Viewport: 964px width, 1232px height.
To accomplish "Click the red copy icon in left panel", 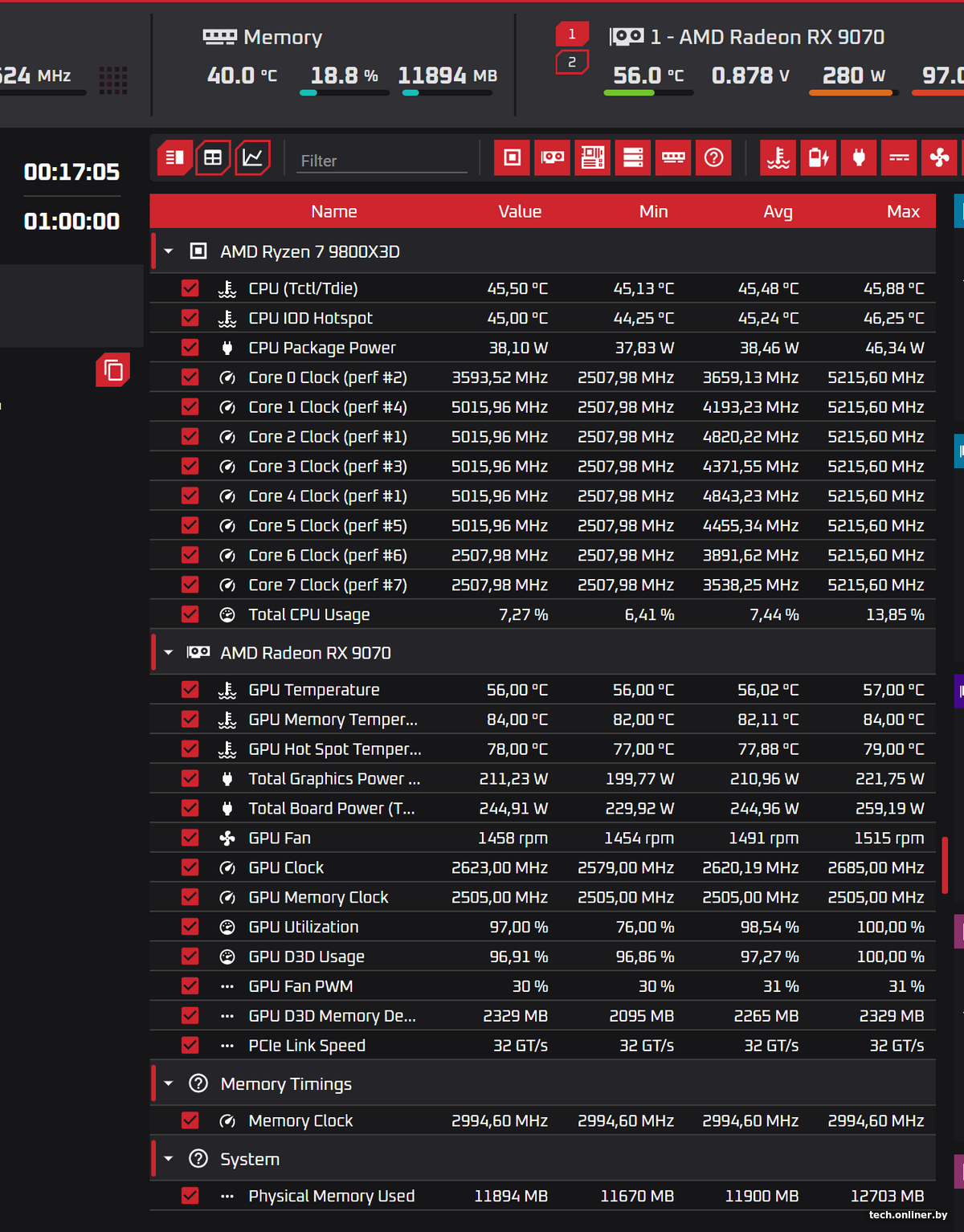I will (x=113, y=370).
